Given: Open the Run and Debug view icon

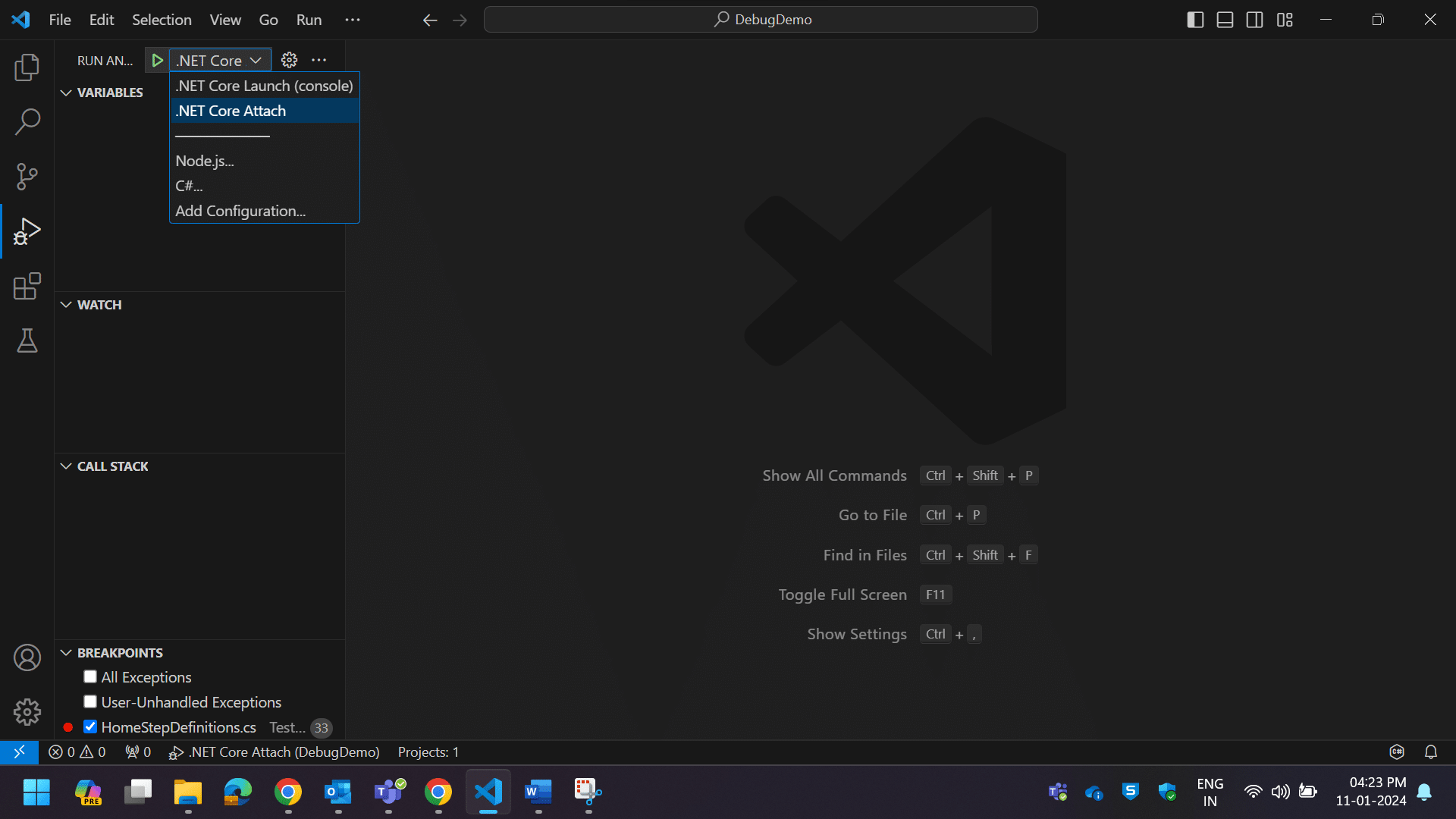Looking at the screenshot, I should 27,231.
